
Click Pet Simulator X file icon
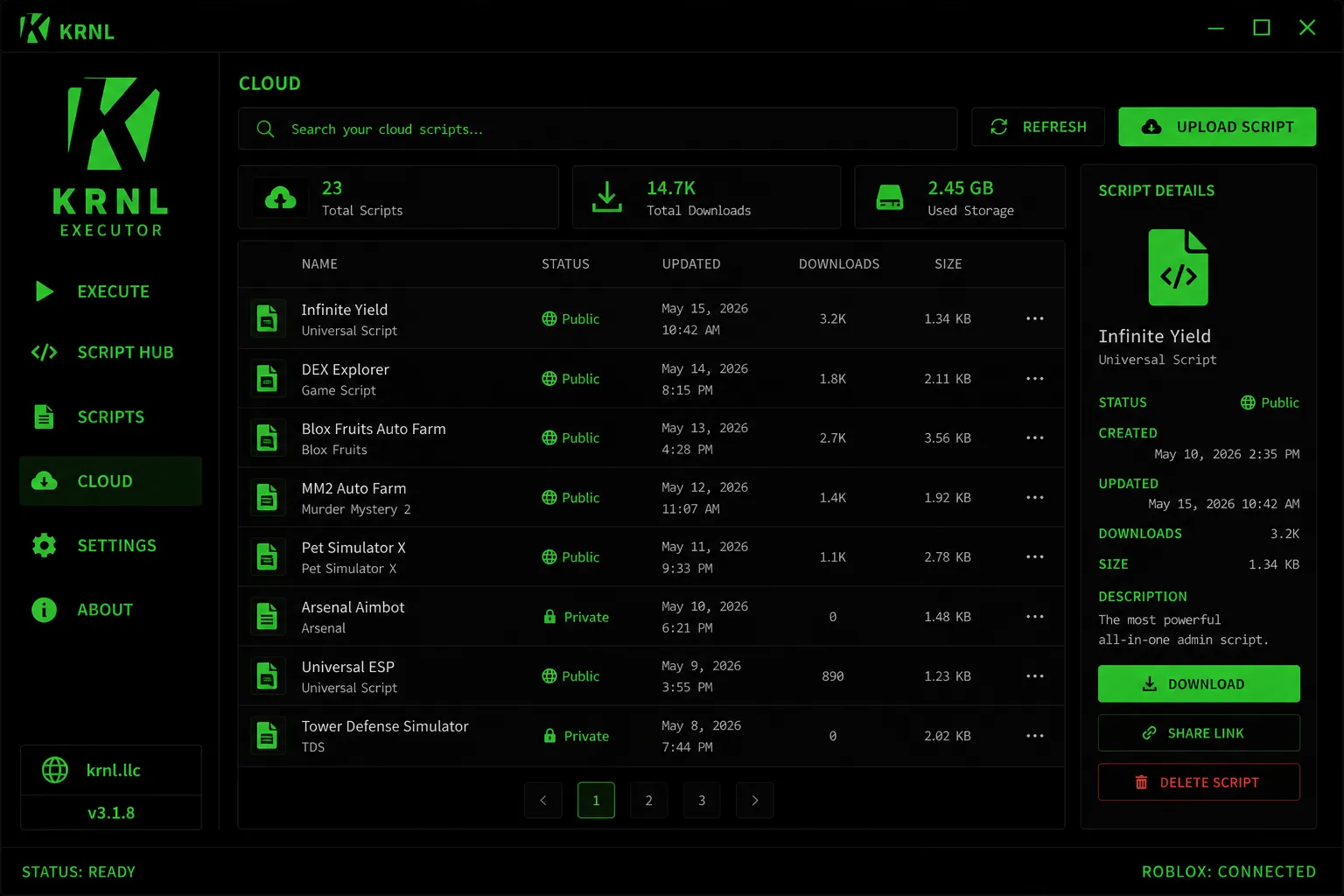tap(267, 556)
